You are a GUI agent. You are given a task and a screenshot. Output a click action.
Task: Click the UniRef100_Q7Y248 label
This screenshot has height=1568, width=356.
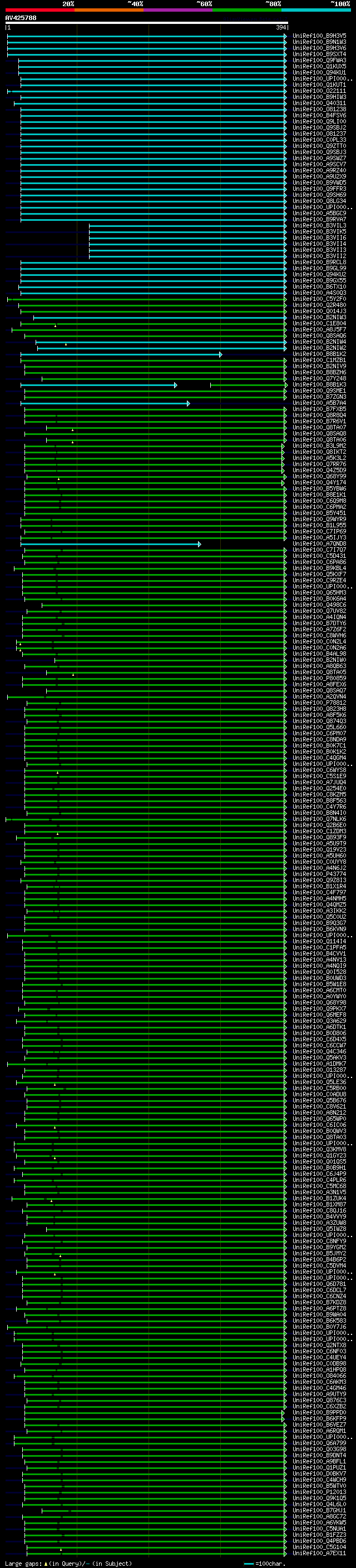click(319, 379)
